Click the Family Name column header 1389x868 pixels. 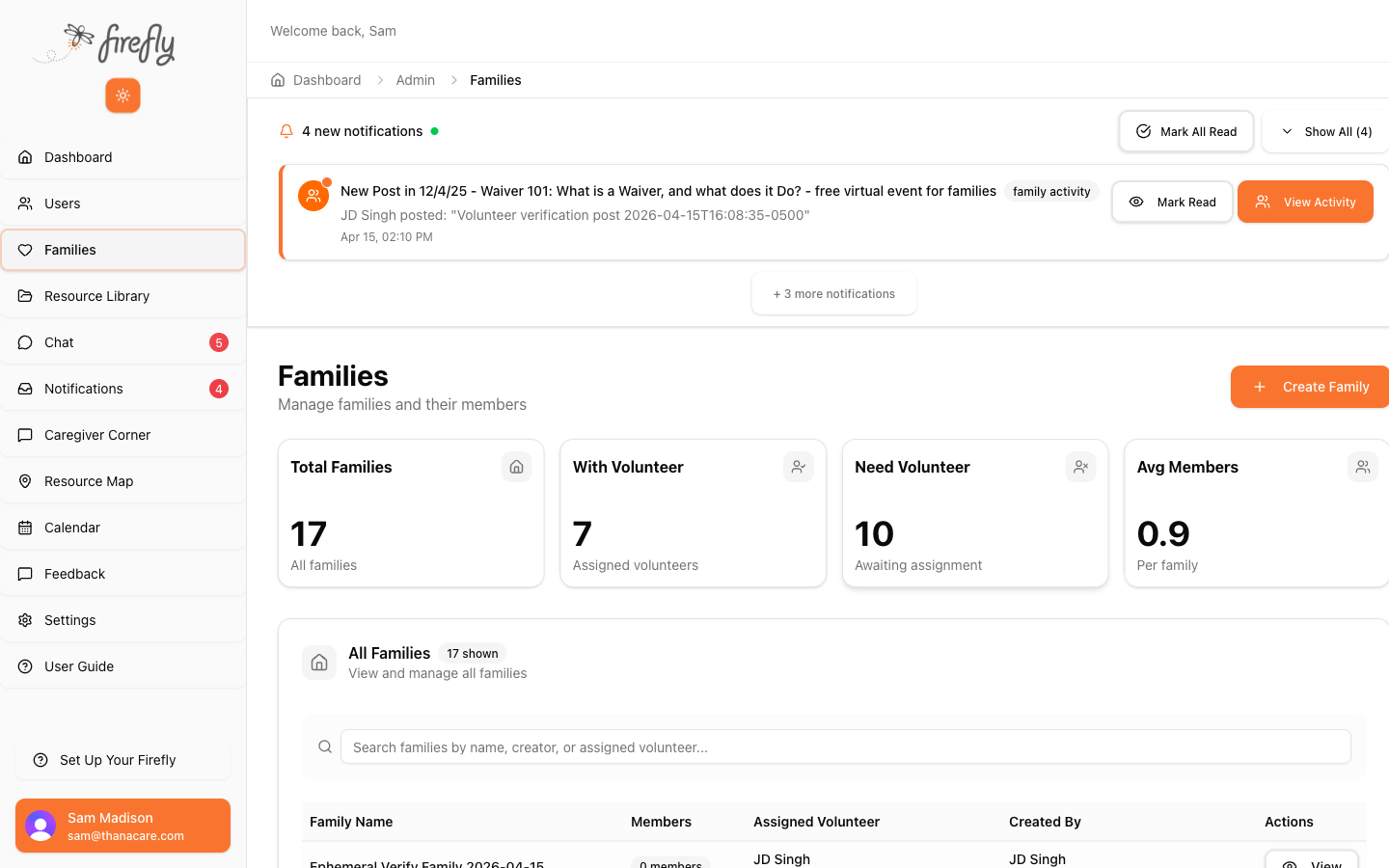click(x=351, y=822)
